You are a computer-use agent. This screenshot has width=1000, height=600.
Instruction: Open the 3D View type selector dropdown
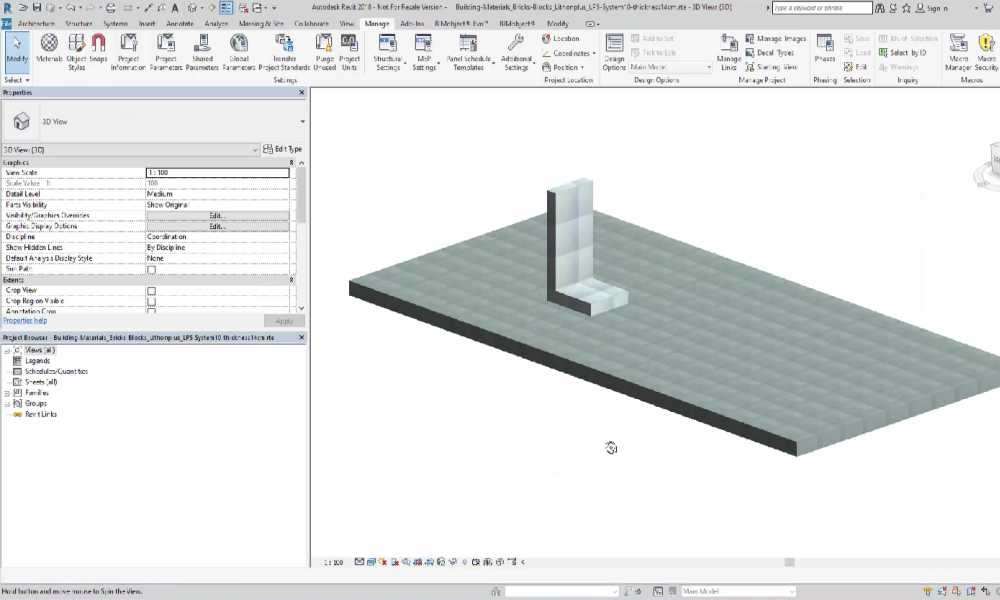tap(302, 122)
